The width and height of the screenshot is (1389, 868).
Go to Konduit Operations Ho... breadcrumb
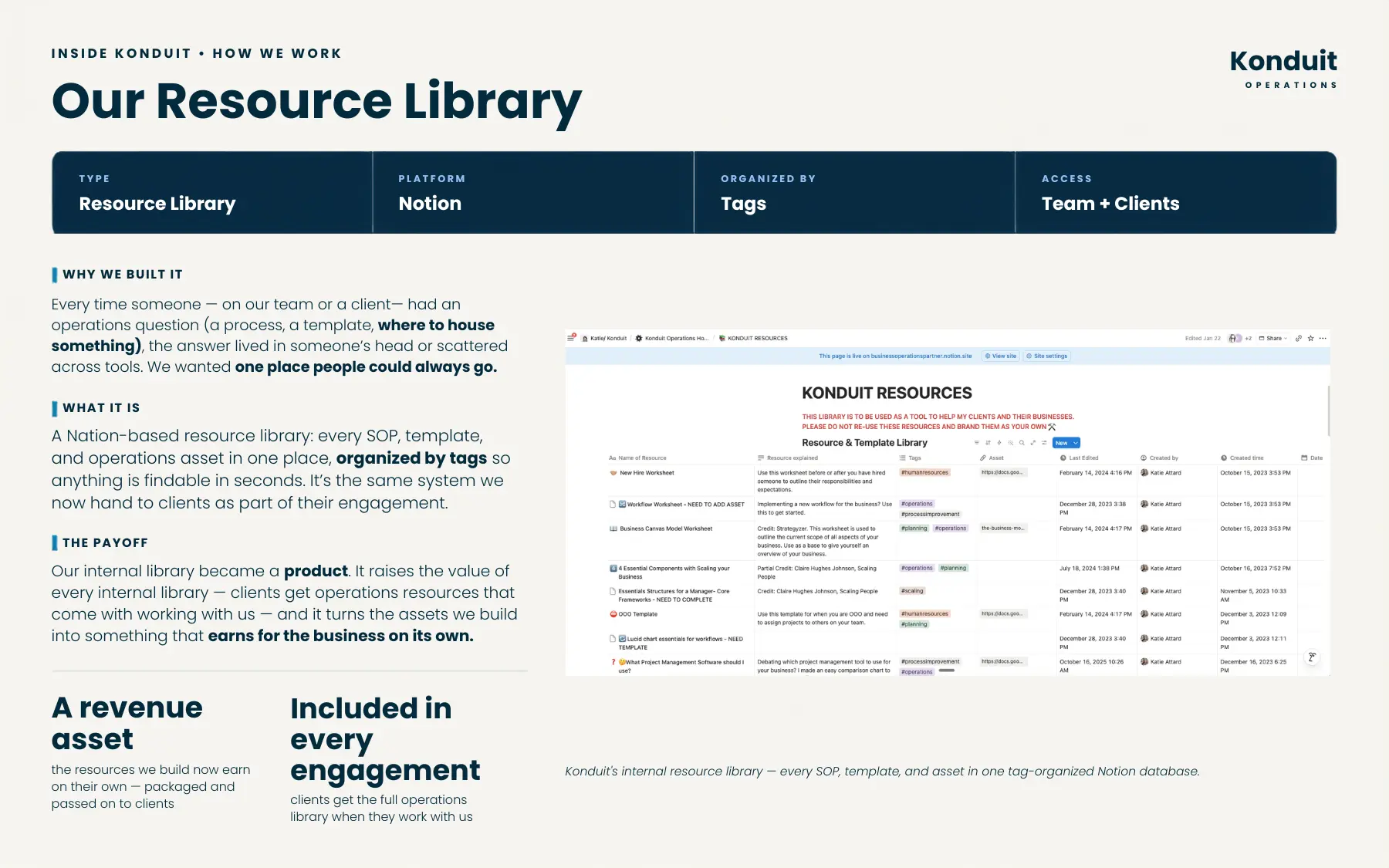[x=671, y=338]
